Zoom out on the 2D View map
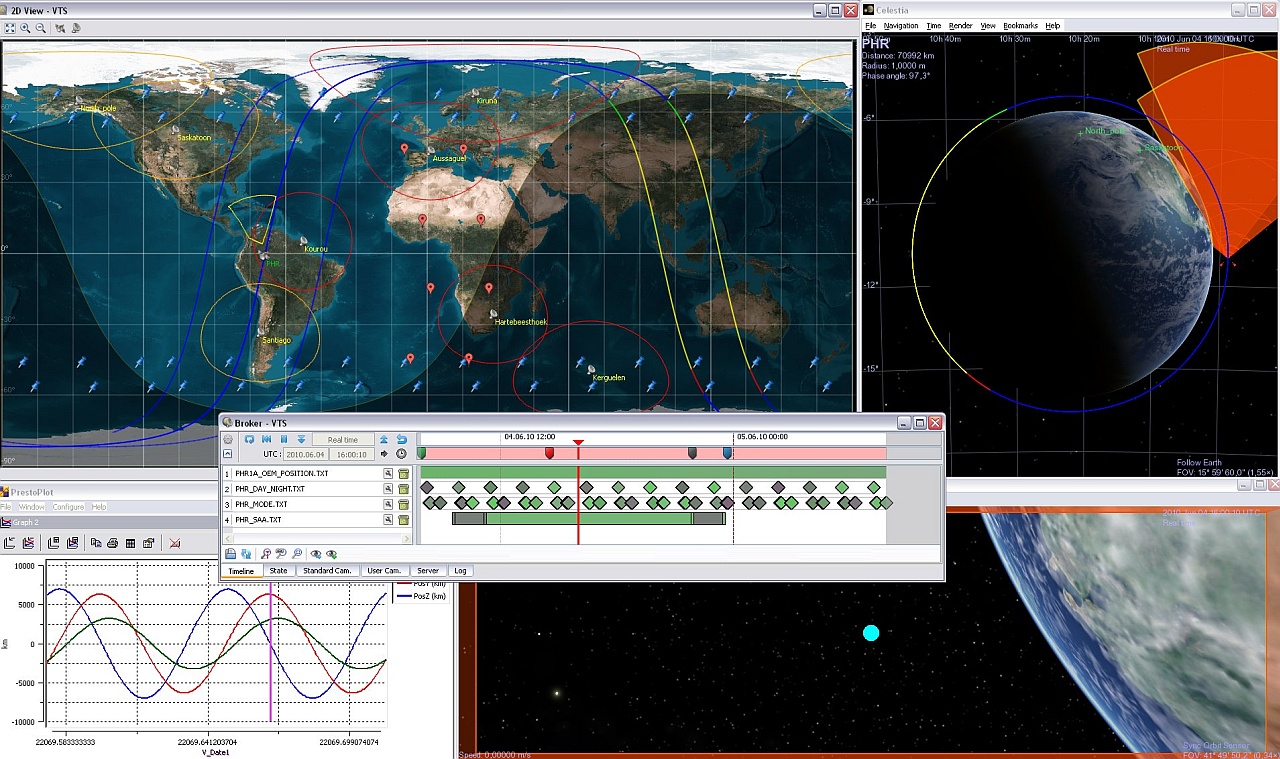 tap(41, 28)
